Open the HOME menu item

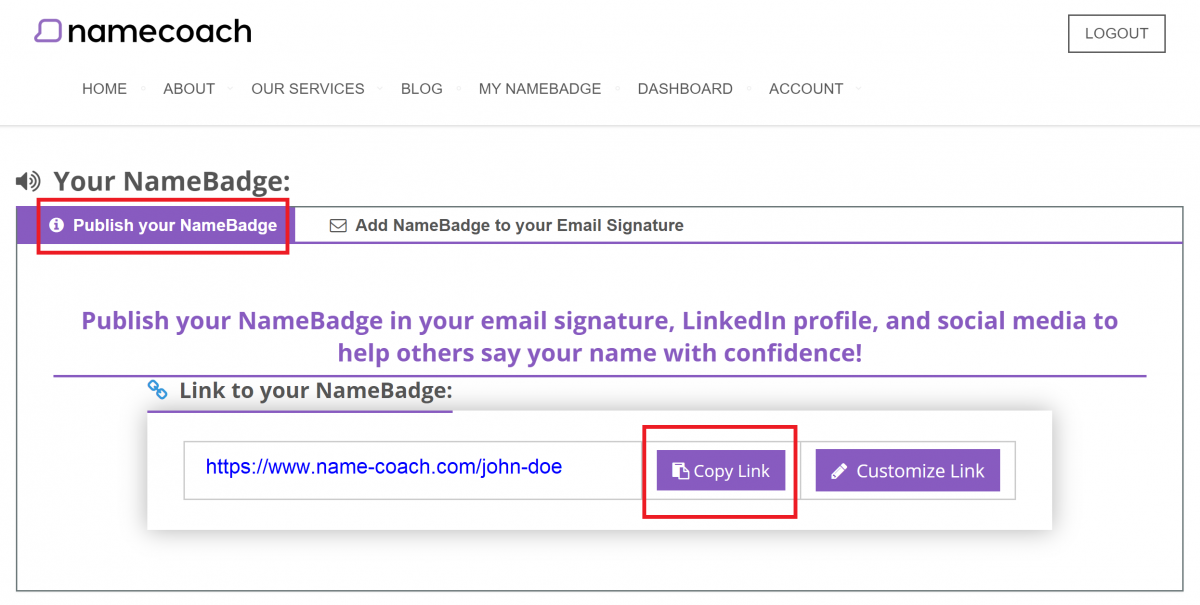click(104, 89)
